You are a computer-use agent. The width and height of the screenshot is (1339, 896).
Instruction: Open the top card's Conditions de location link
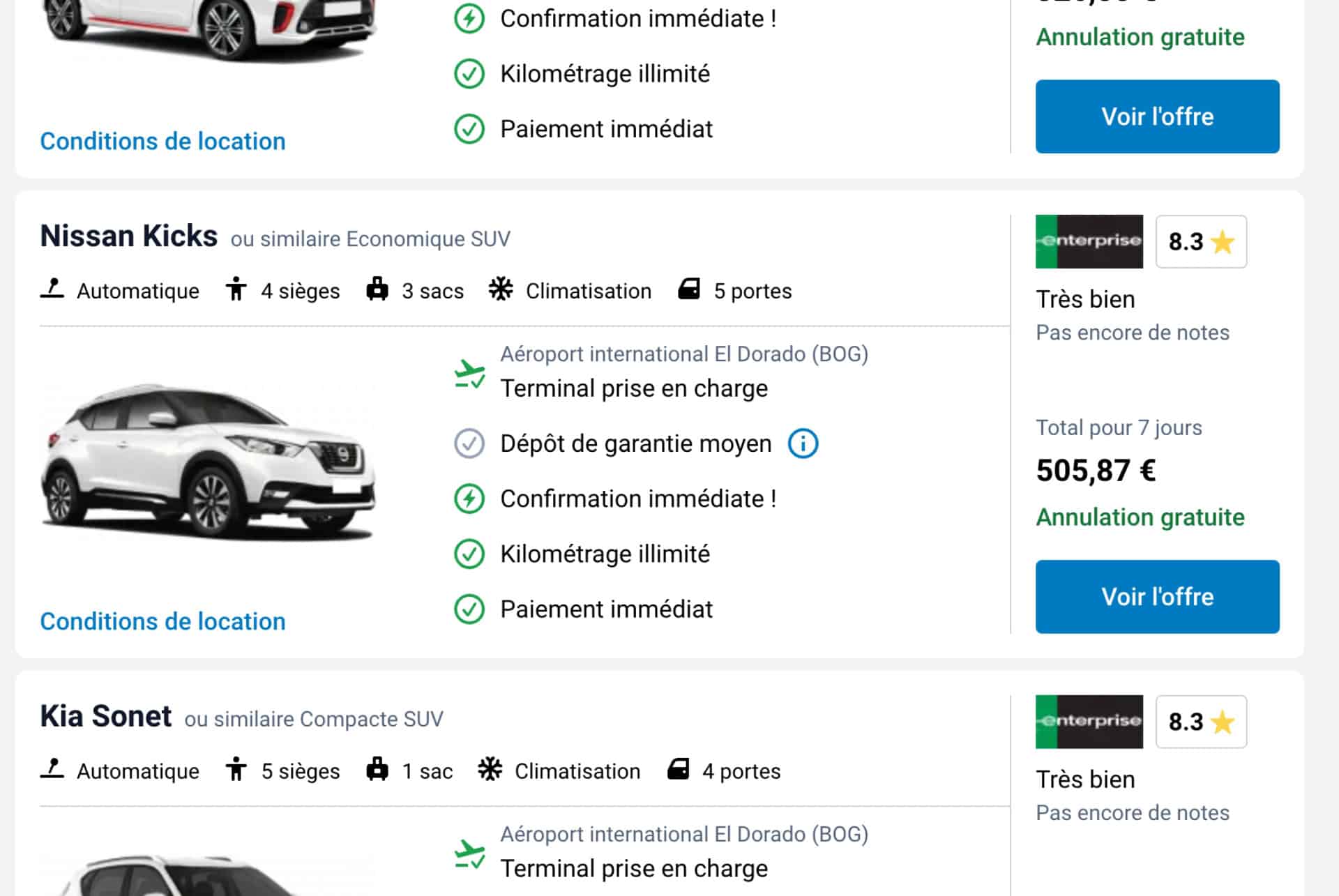click(162, 141)
